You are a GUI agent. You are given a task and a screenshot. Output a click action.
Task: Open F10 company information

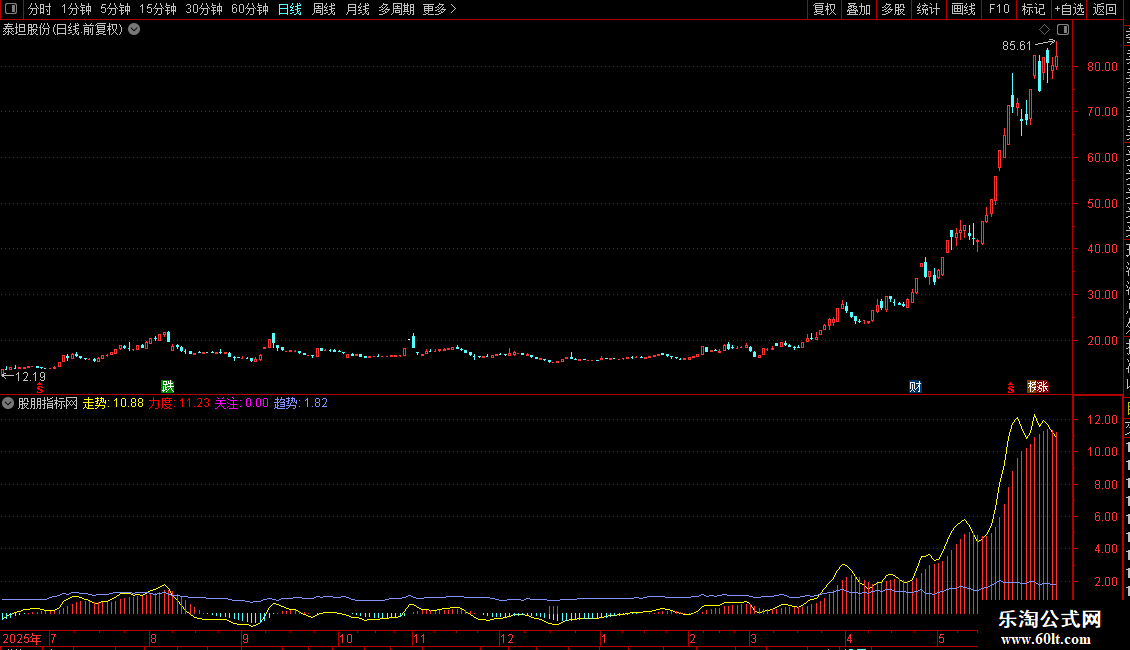click(999, 9)
